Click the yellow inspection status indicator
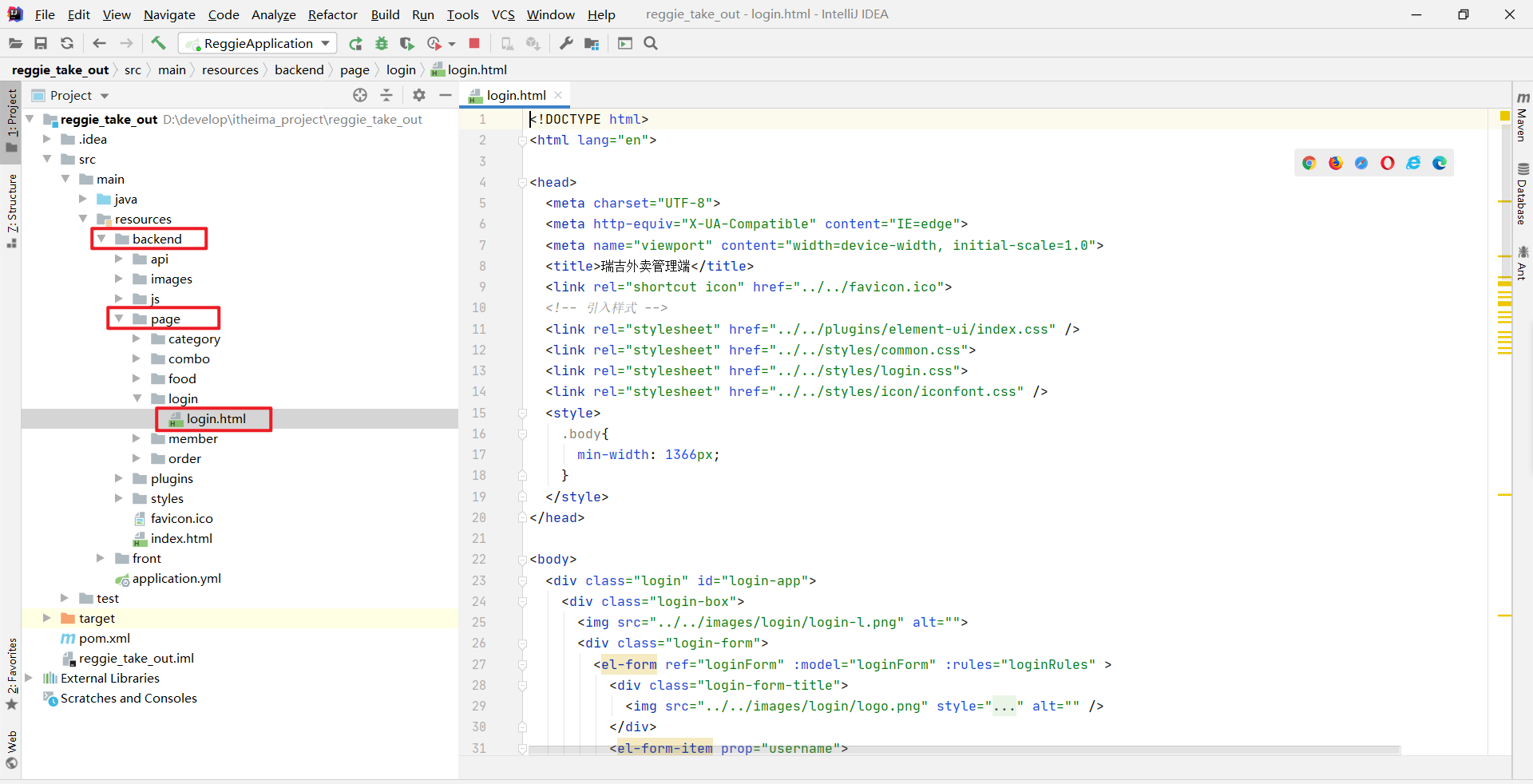Screen dimensions: 1533x784 (x=1505, y=117)
